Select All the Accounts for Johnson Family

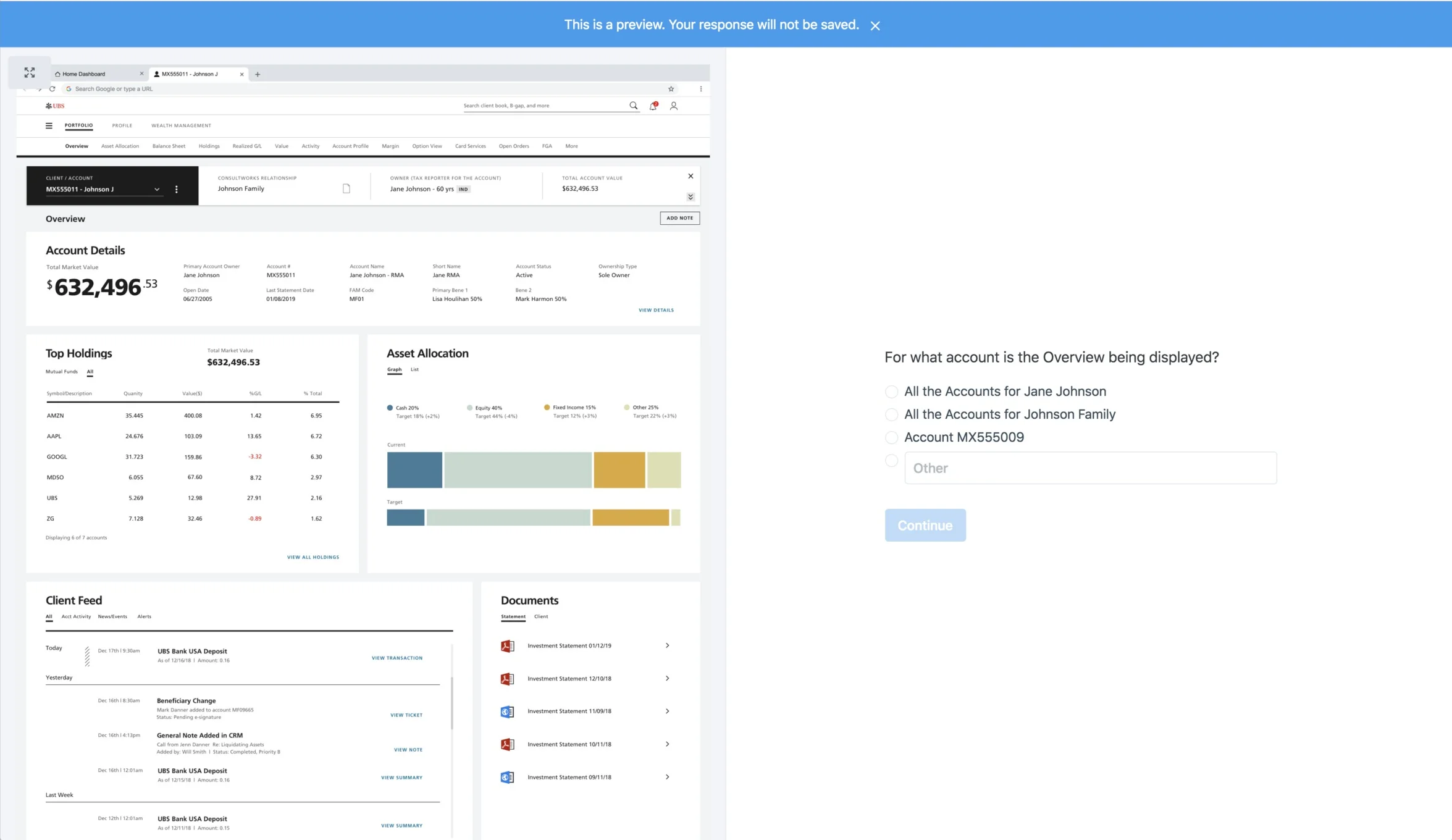[x=891, y=414]
